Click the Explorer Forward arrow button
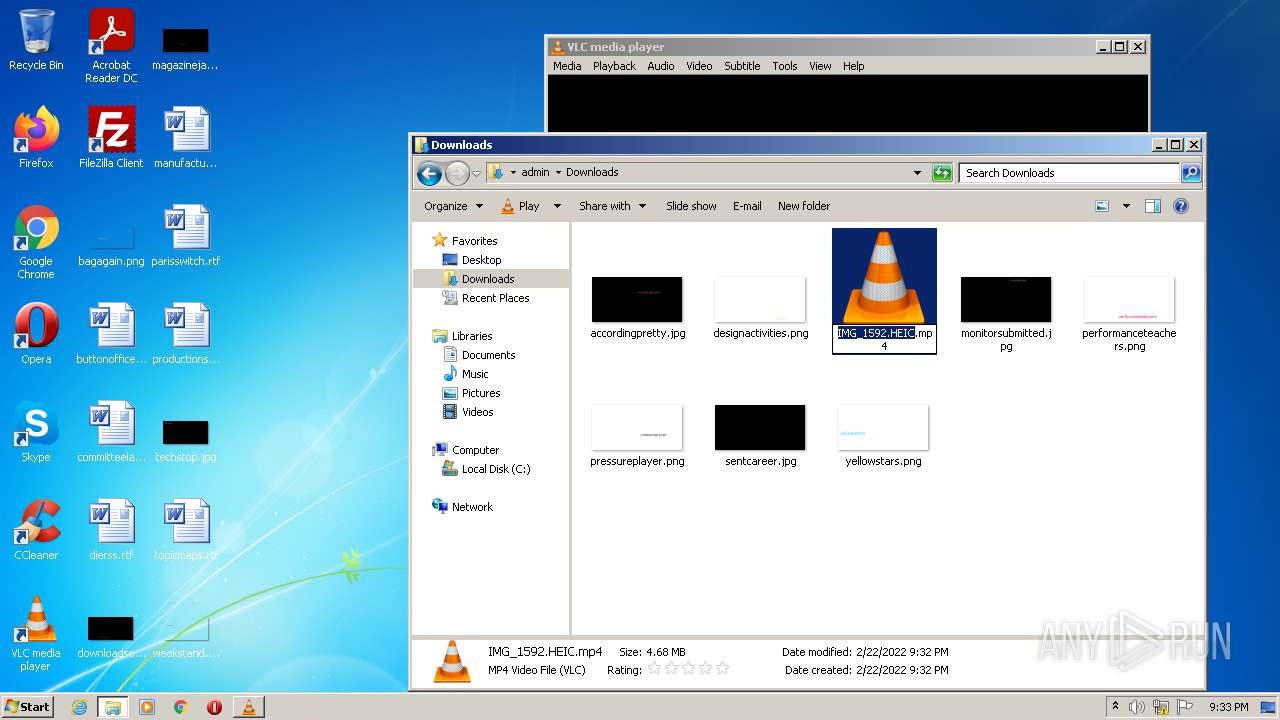Screen dimensions: 1280x720 pyautogui.click(x=457, y=173)
